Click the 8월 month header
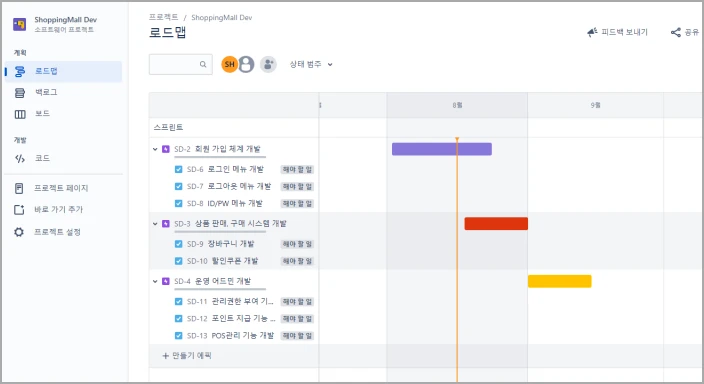The width and height of the screenshot is (704, 384). point(457,105)
